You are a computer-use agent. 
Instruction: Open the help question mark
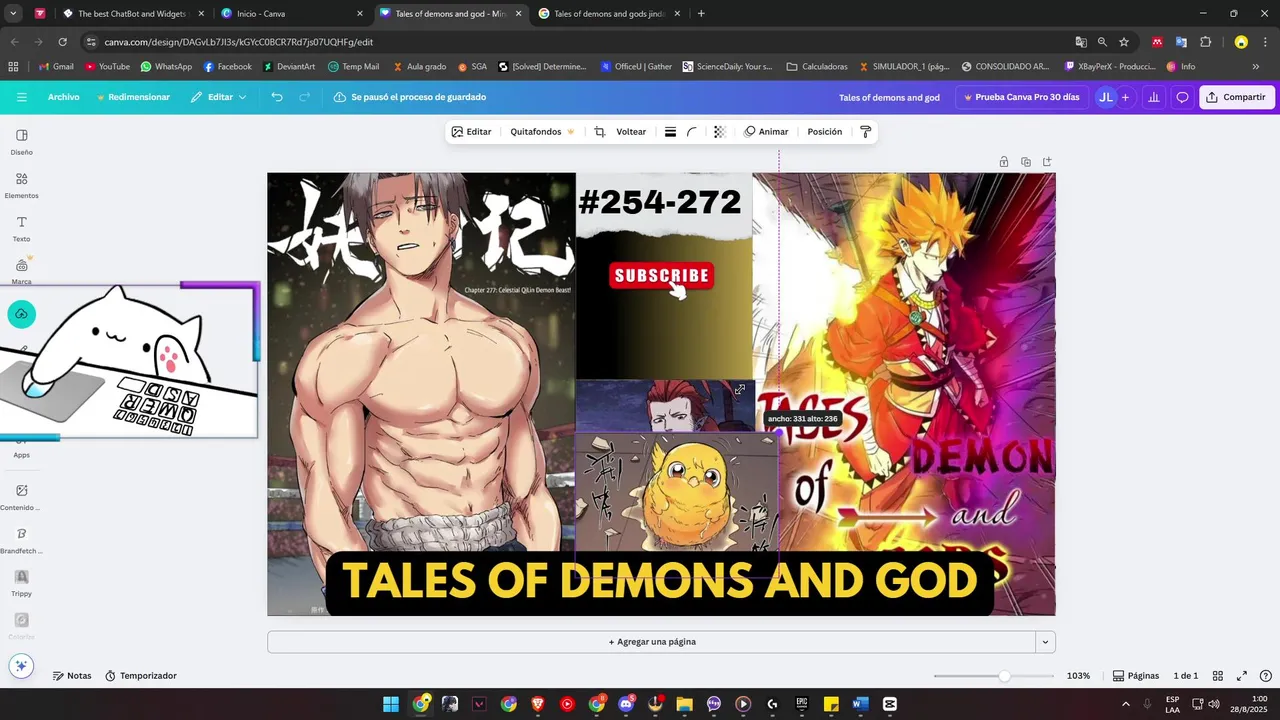pos(1266,676)
